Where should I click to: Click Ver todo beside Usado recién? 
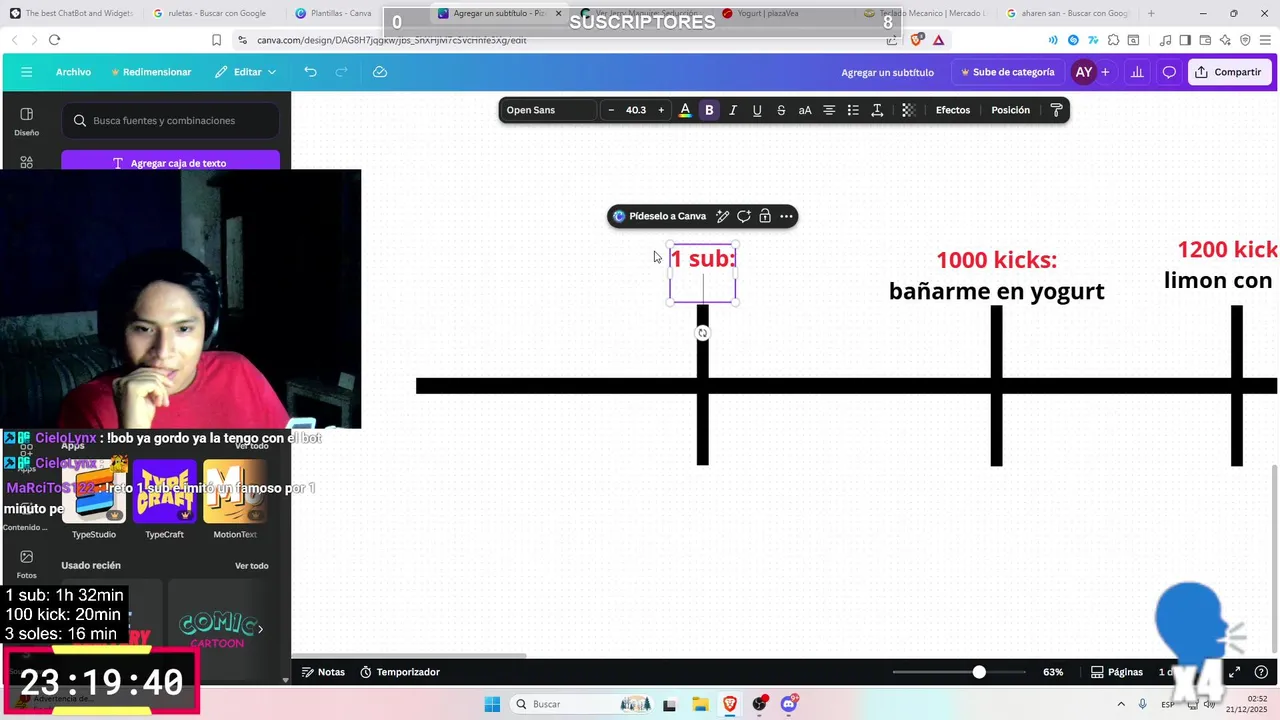click(251, 566)
